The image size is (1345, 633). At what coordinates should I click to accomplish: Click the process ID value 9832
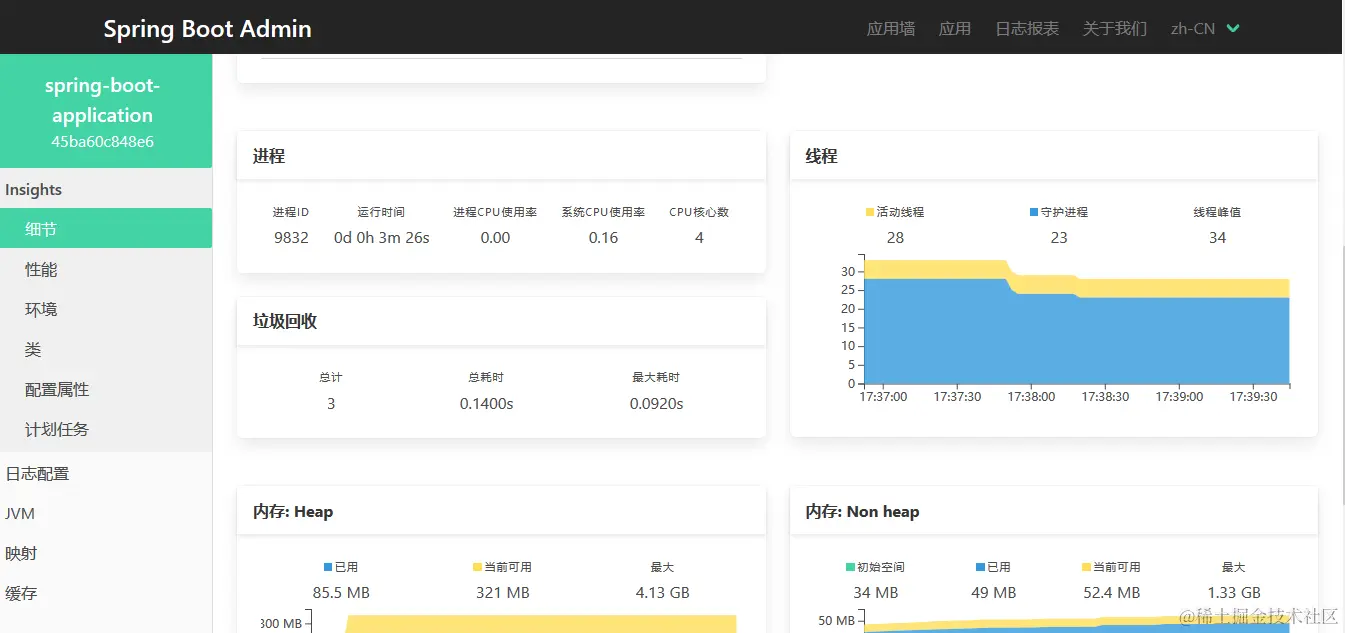[291, 238]
